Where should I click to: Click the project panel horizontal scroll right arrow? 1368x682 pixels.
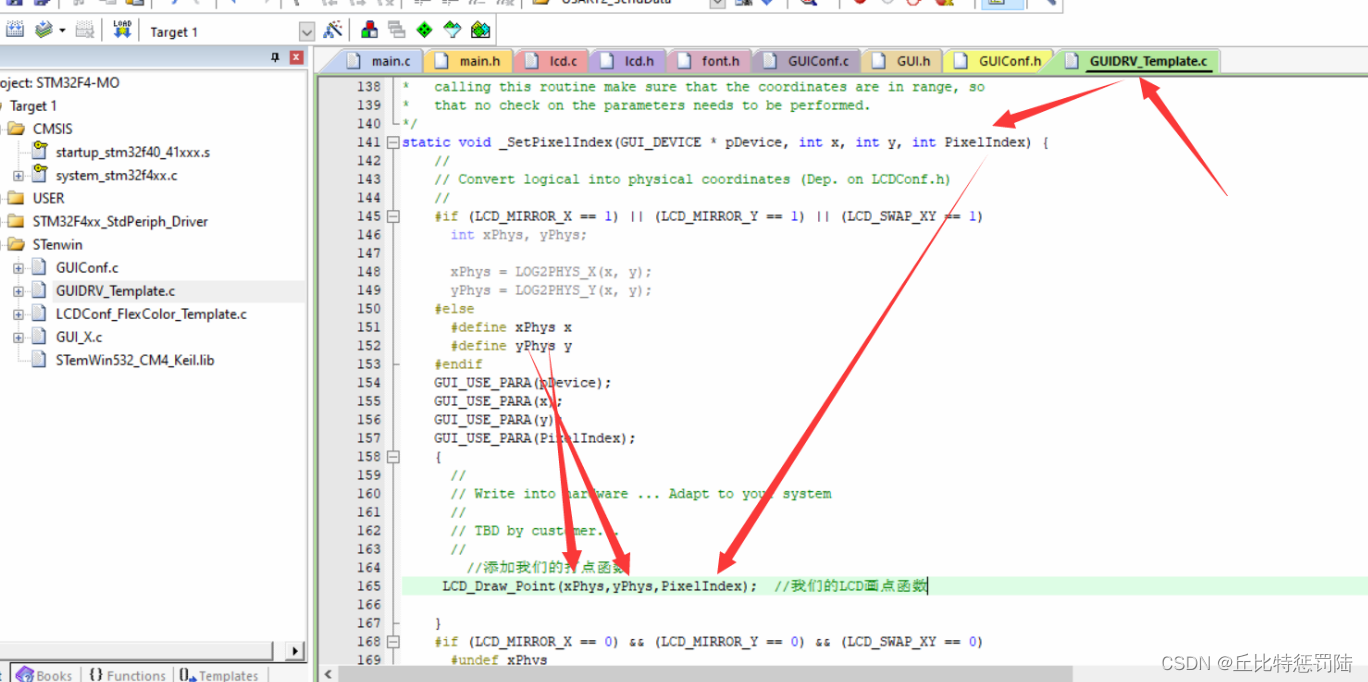pos(294,651)
